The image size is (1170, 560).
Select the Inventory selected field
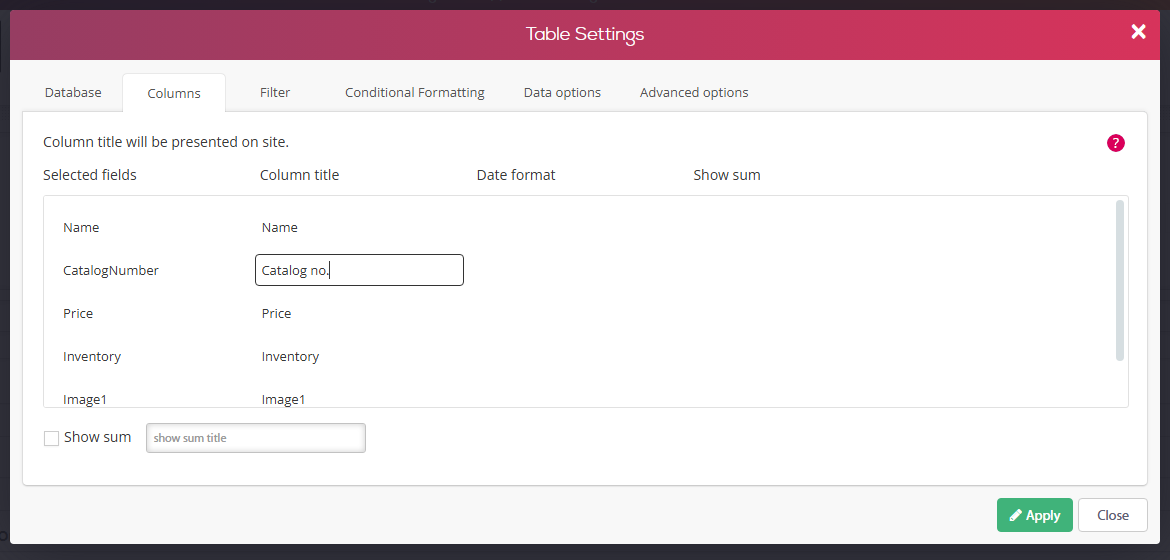pos(92,357)
